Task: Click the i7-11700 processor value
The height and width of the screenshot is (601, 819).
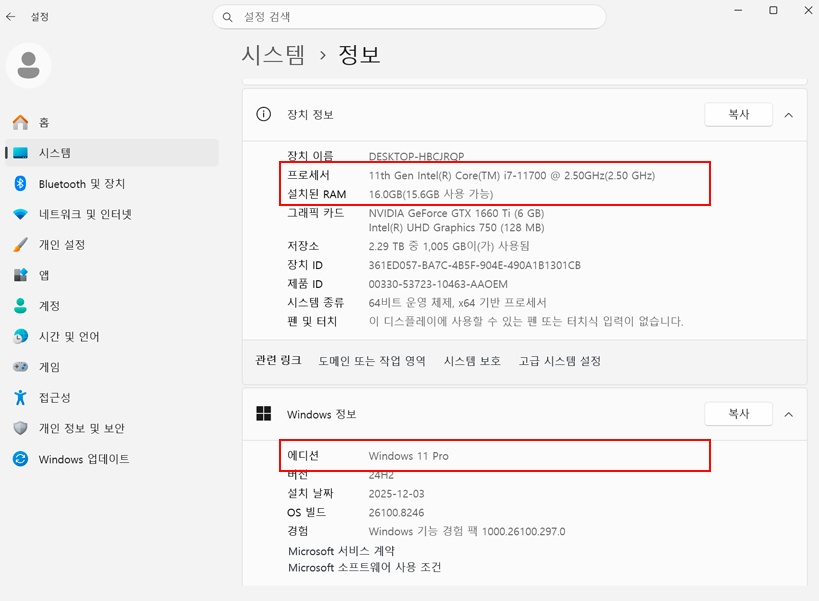Action: click(x=511, y=175)
